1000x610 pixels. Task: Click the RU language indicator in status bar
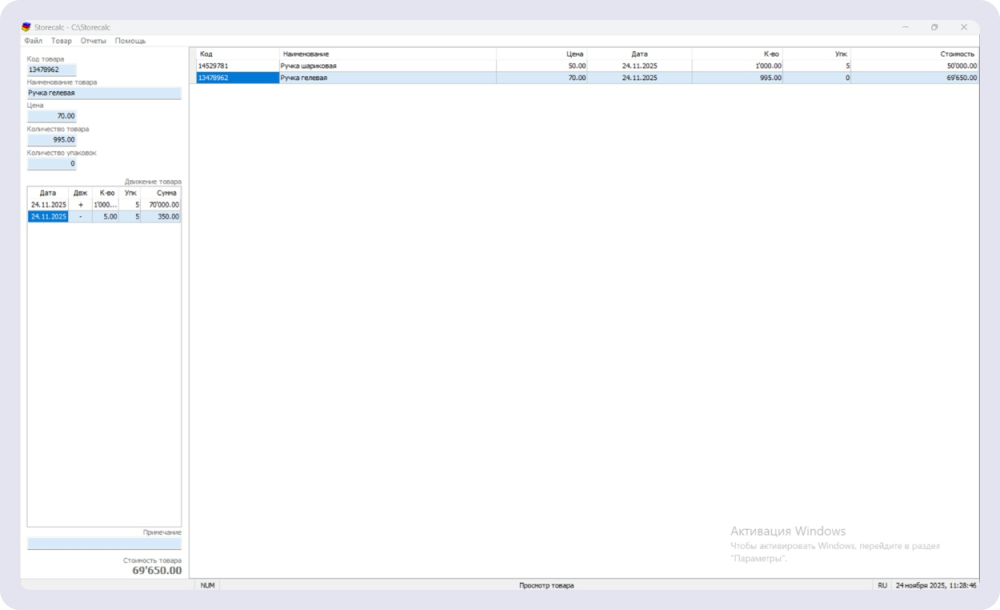tap(882, 585)
